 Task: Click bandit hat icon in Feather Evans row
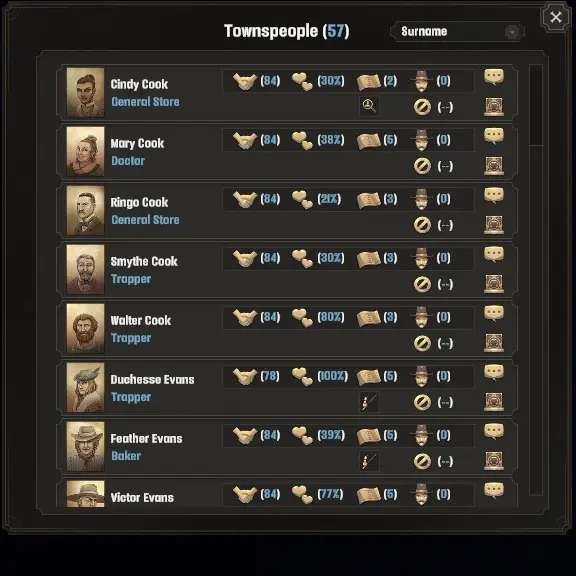(421, 435)
